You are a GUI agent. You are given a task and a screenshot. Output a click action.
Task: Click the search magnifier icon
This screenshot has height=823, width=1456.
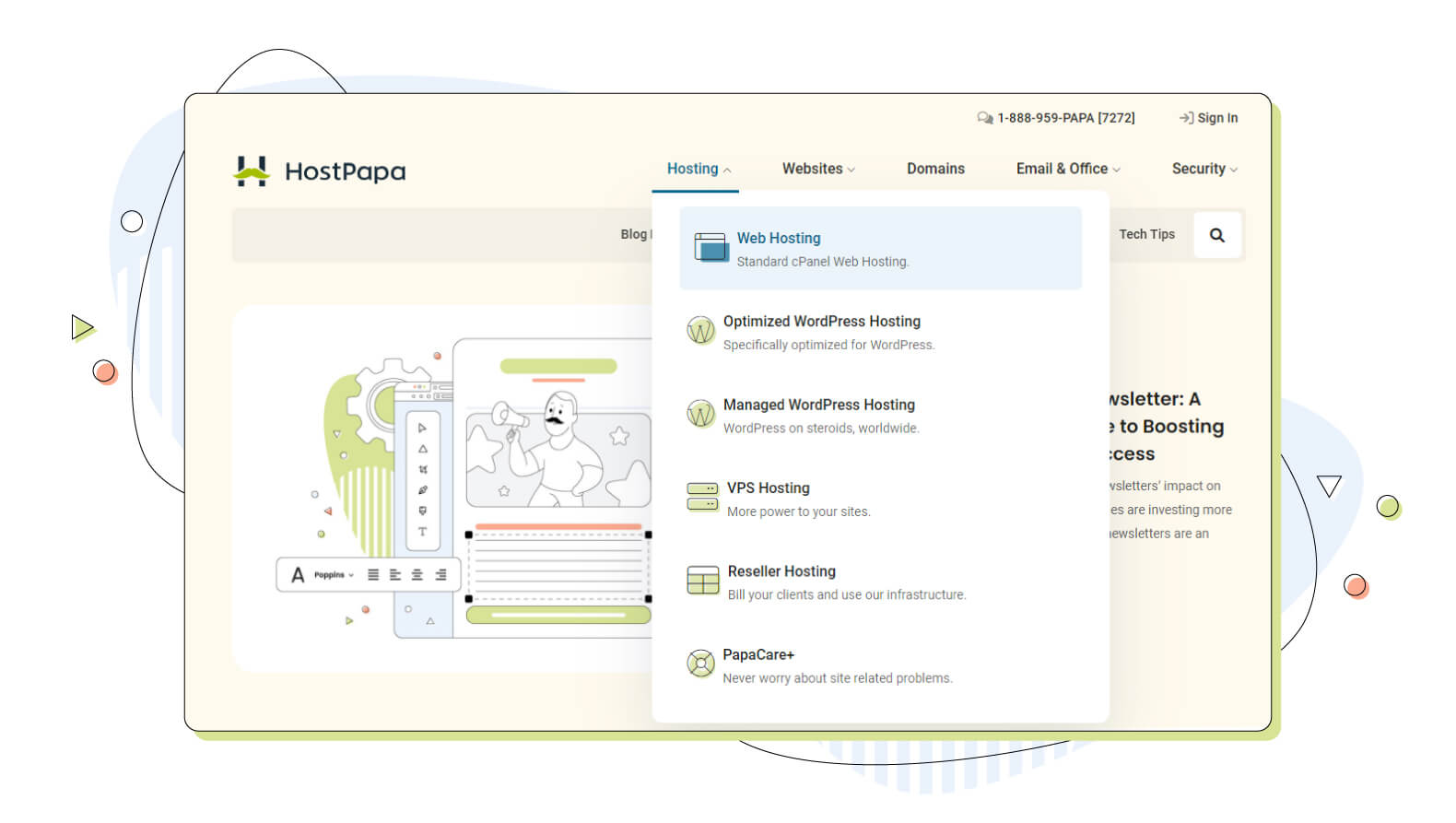click(1216, 235)
